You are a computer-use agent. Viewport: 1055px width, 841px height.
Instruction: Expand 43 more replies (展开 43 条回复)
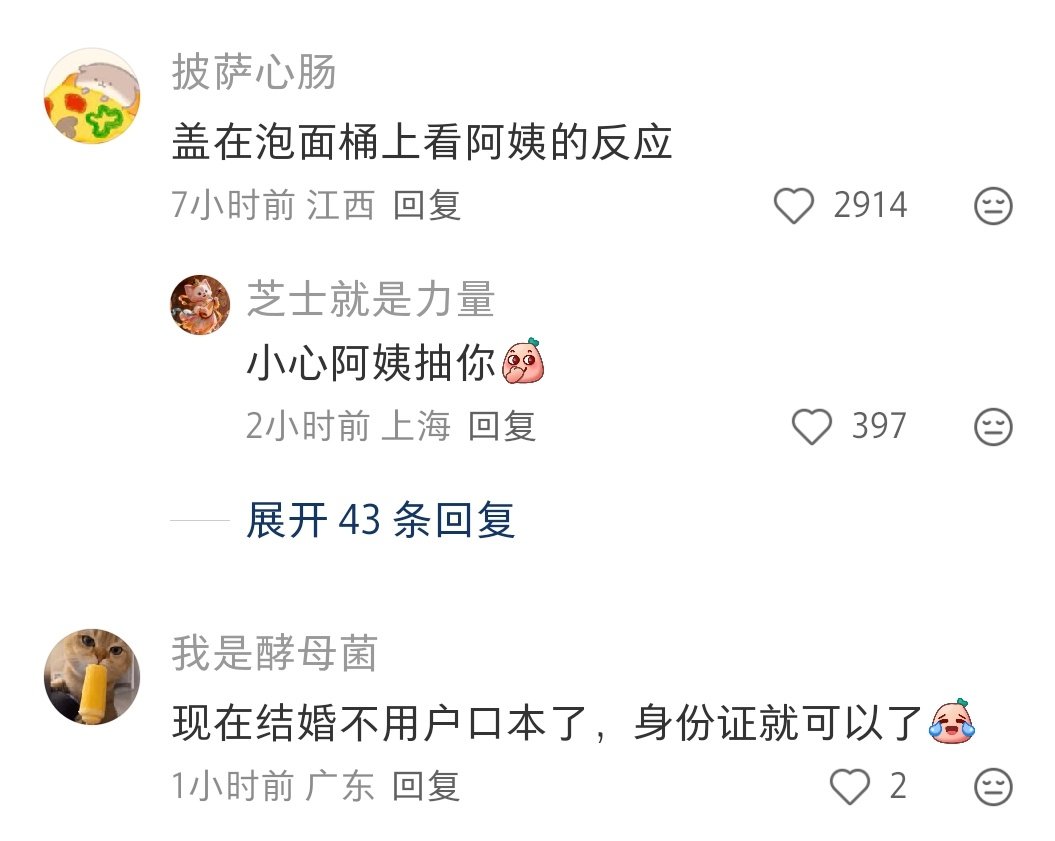(x=381, y=520)
